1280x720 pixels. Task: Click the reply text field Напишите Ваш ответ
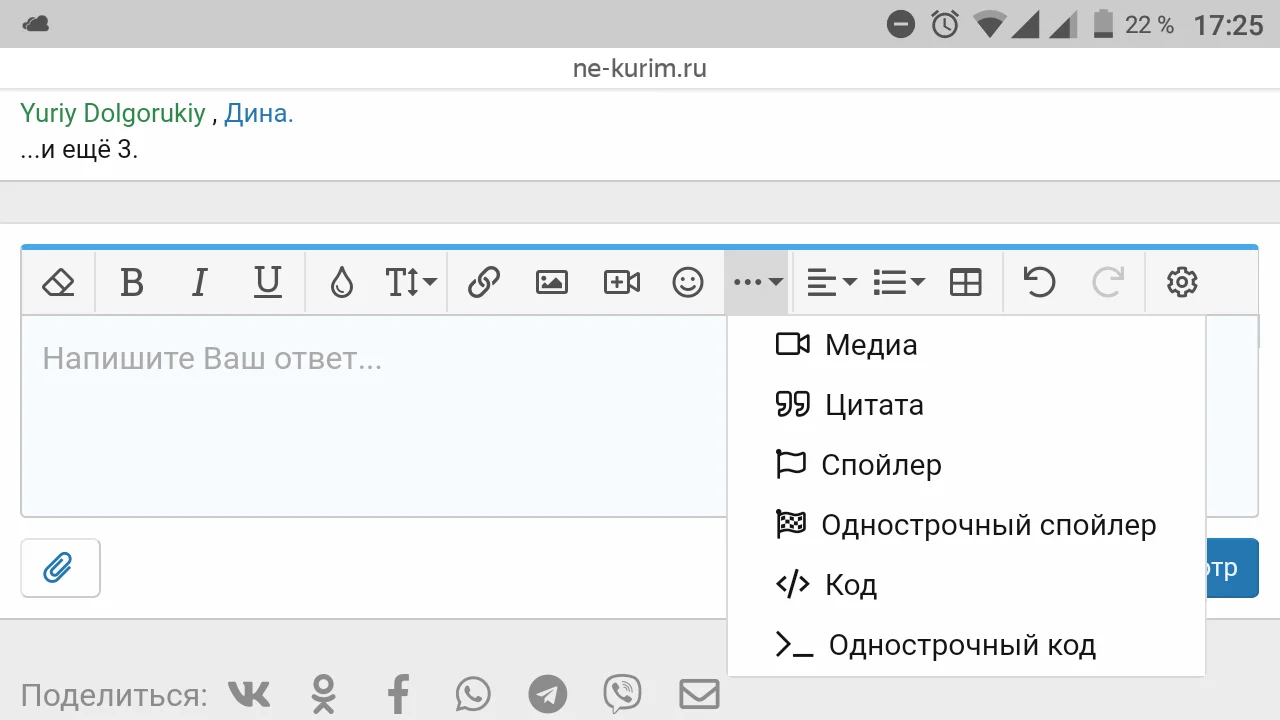click(370, 420)
